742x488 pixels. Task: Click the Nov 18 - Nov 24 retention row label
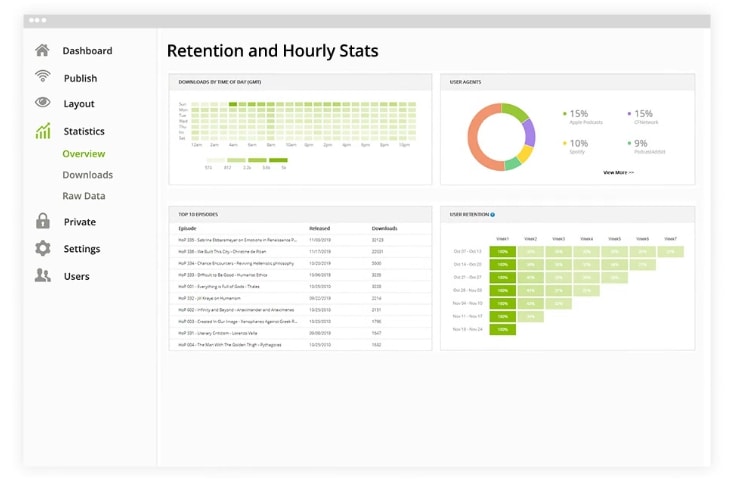(468, 329)
